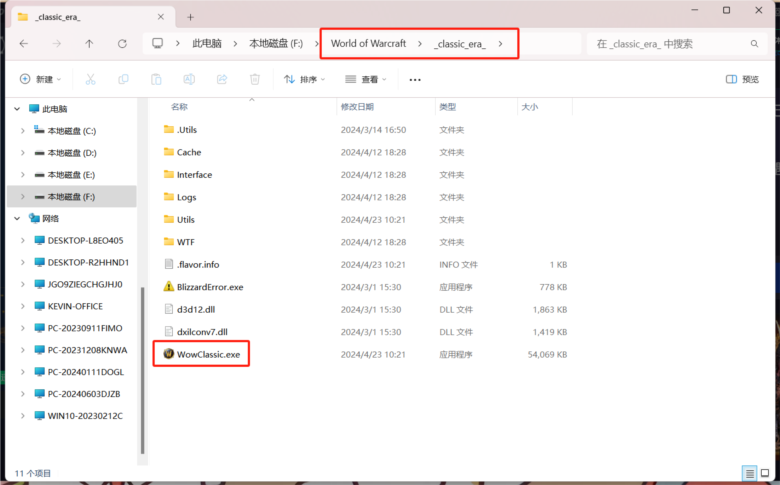Select the Interface folder name
Viewport: 780px width, 485px height.
(x=194, y=175)
